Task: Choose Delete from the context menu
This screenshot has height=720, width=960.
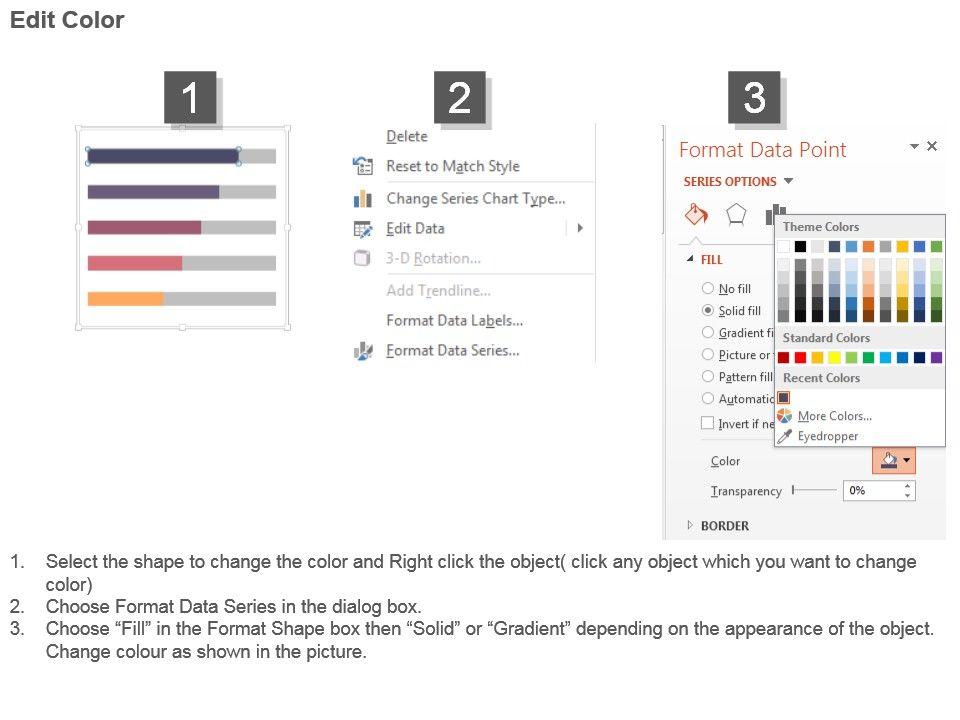Action: pyautogui.click(x=406, y=137)
